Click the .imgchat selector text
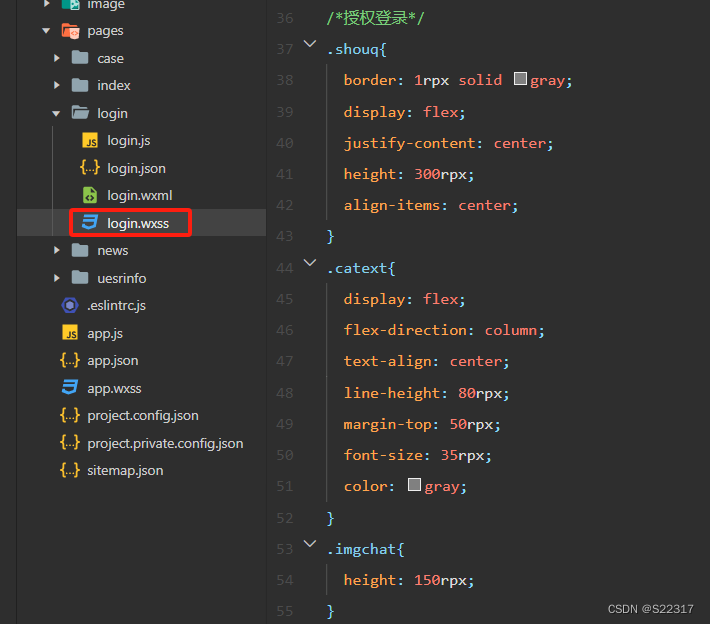Viewport: 710px width, 624px height. pos(361,549)
